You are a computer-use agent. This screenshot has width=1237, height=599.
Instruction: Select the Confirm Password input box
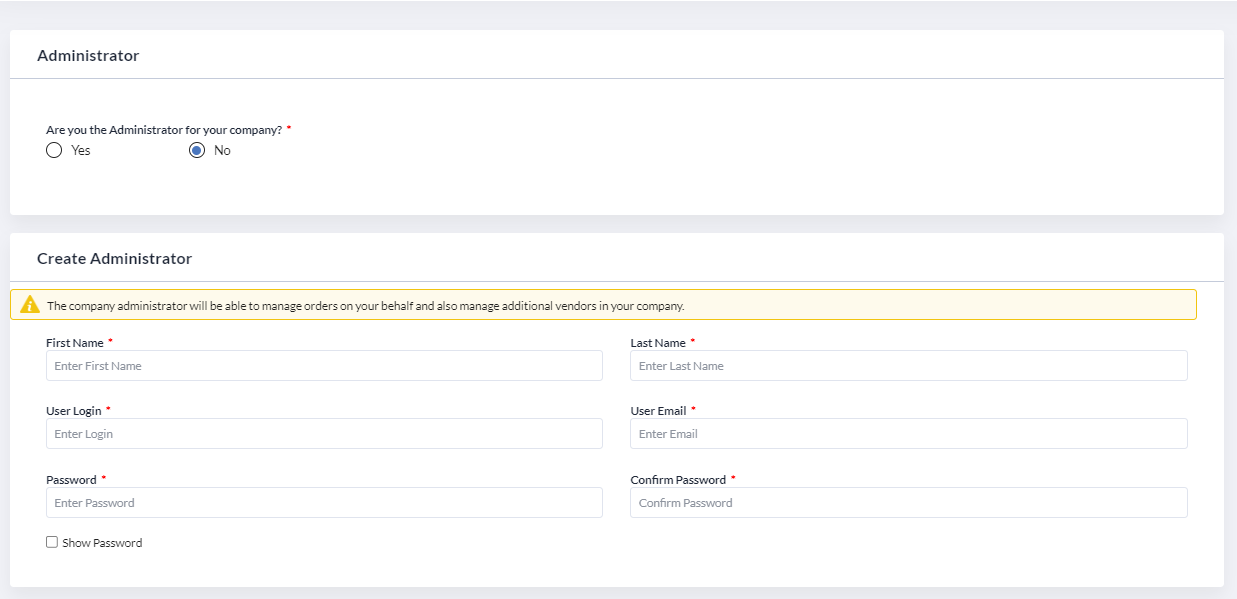coord(909,502)
